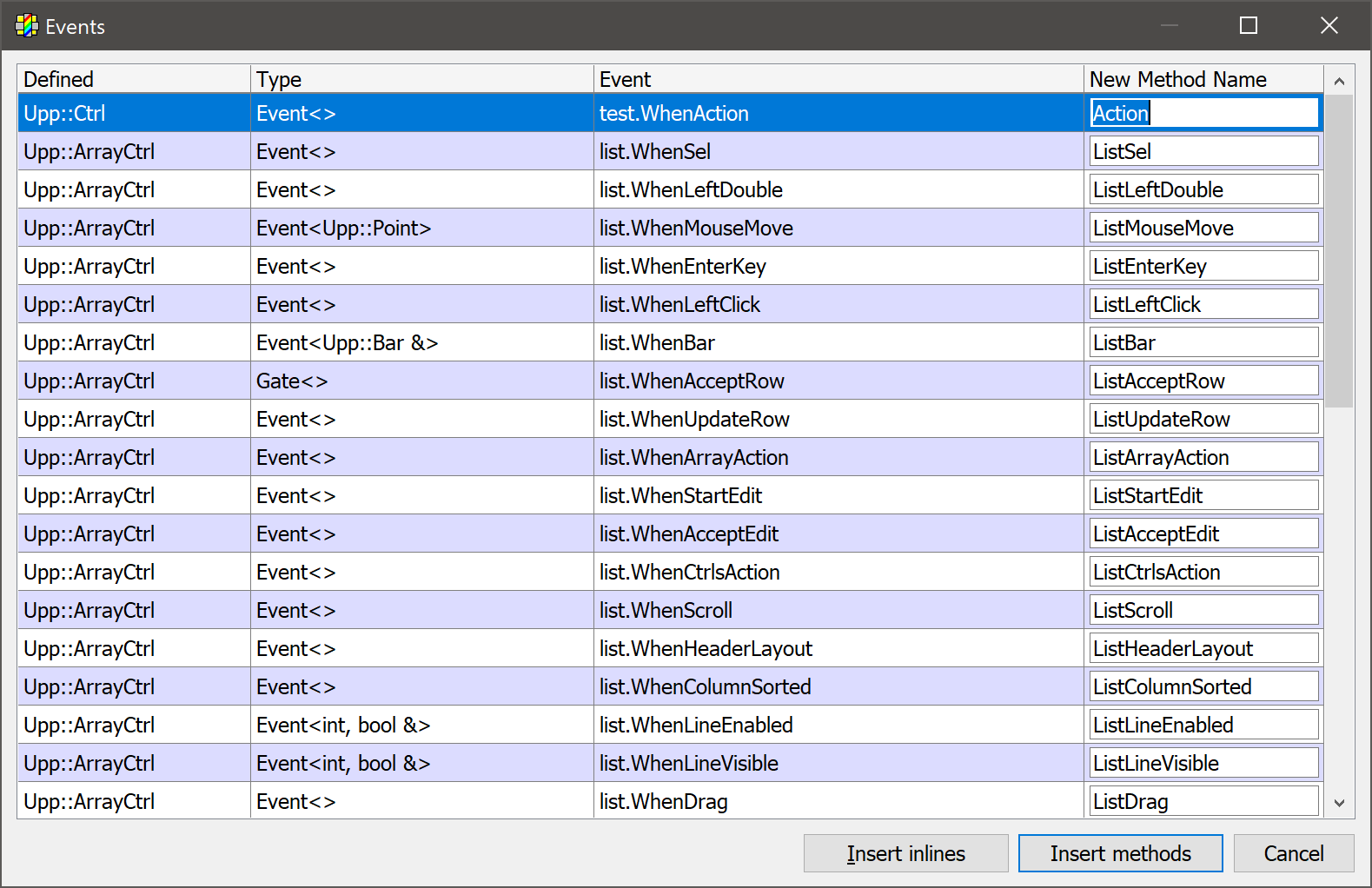
Task: Select the list.WhenAcceptRow Gate row
Action: (x=691, y=381)
